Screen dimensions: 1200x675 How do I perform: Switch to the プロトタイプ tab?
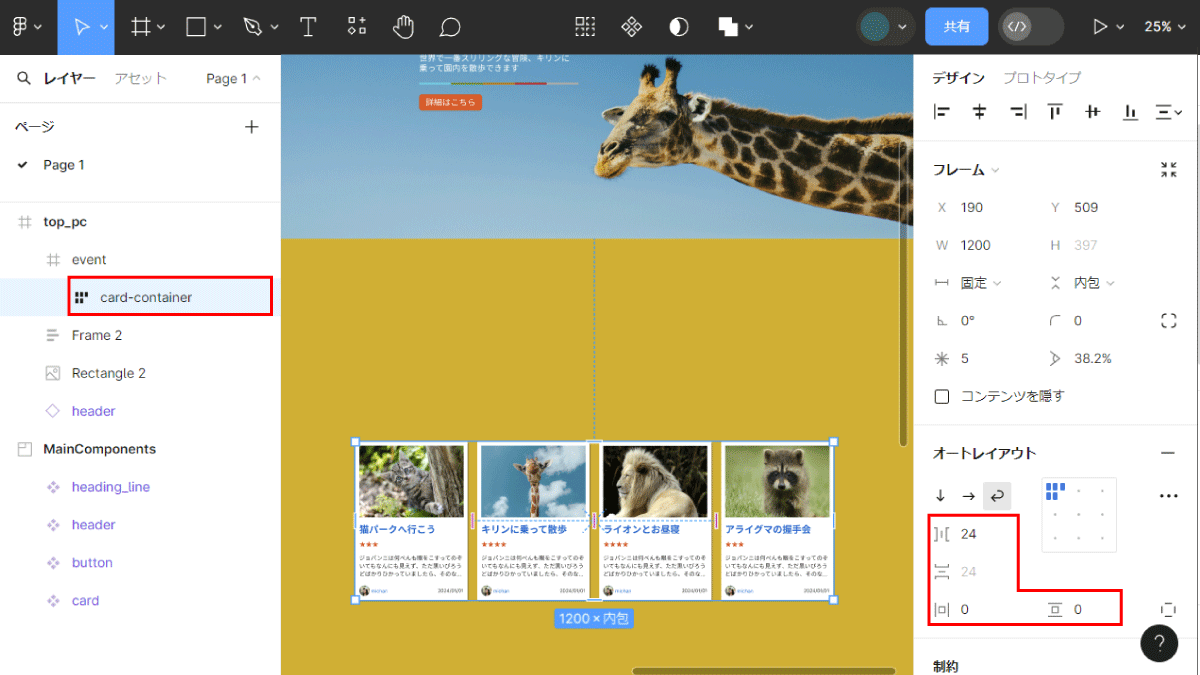point(1042,78)
